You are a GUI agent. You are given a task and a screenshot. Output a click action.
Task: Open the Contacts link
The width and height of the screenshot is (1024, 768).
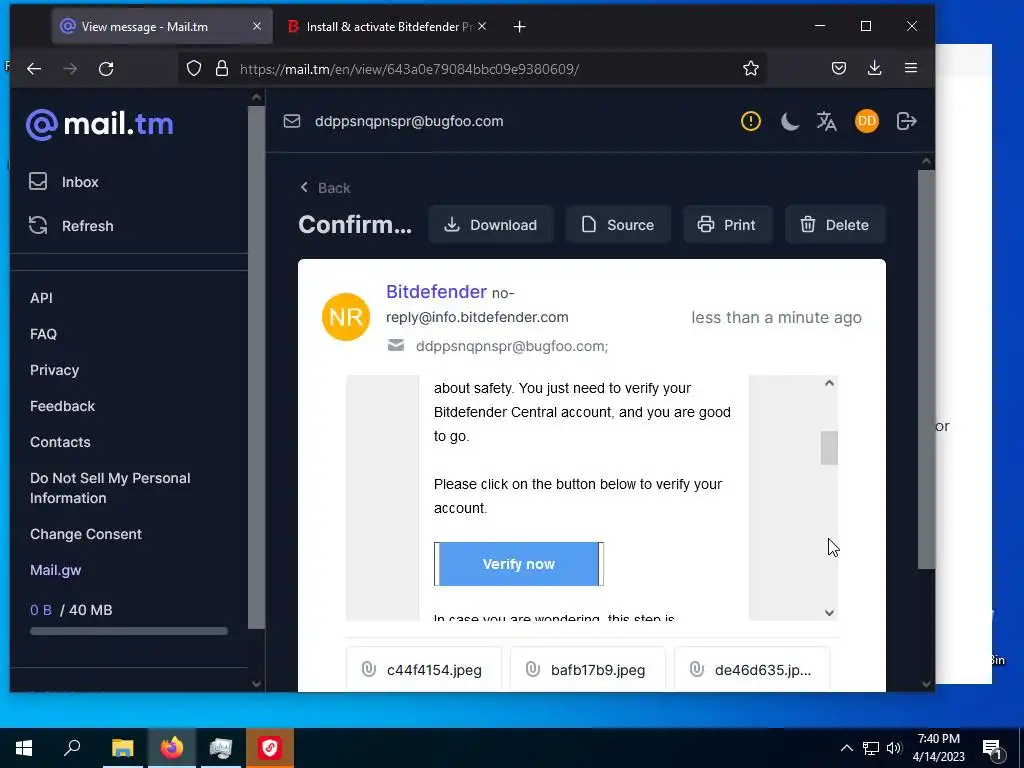pos(60,442)
